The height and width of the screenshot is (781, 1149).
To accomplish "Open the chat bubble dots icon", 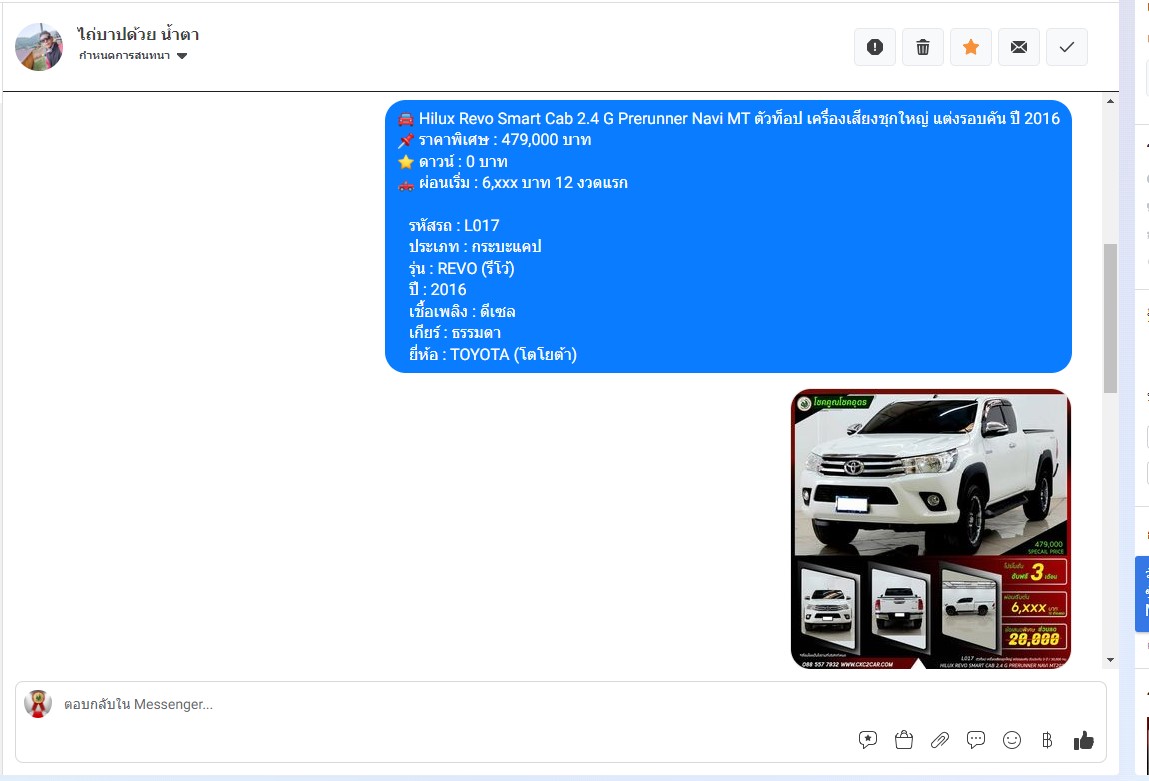I will tap(975, 740).
